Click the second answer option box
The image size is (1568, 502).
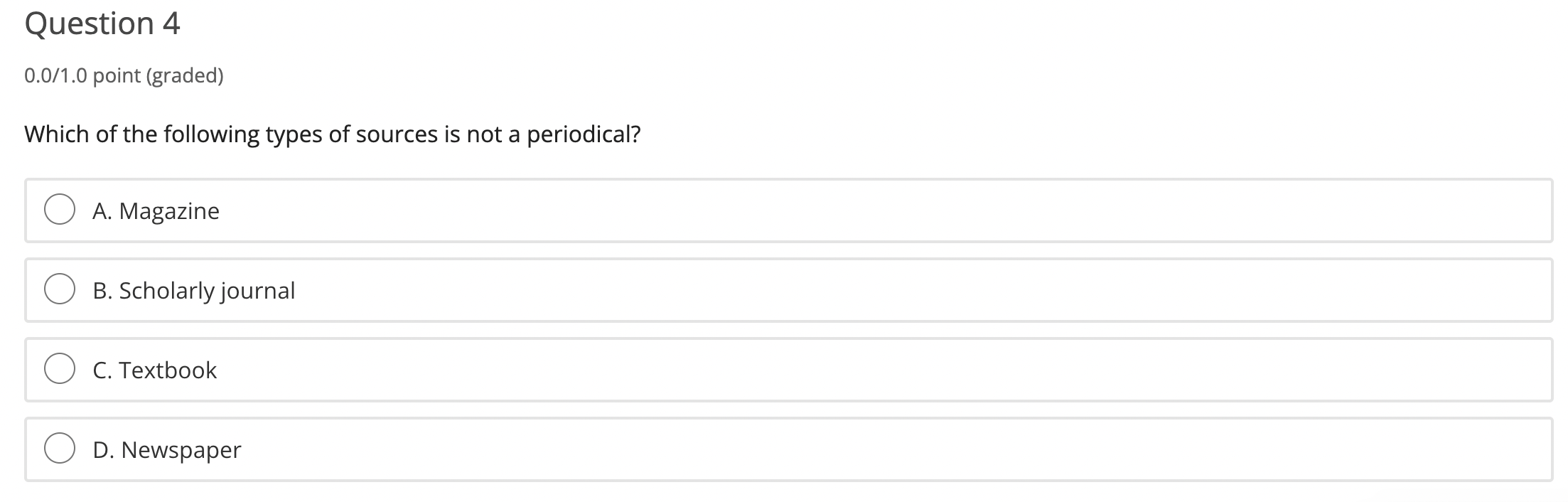point(782,290)
